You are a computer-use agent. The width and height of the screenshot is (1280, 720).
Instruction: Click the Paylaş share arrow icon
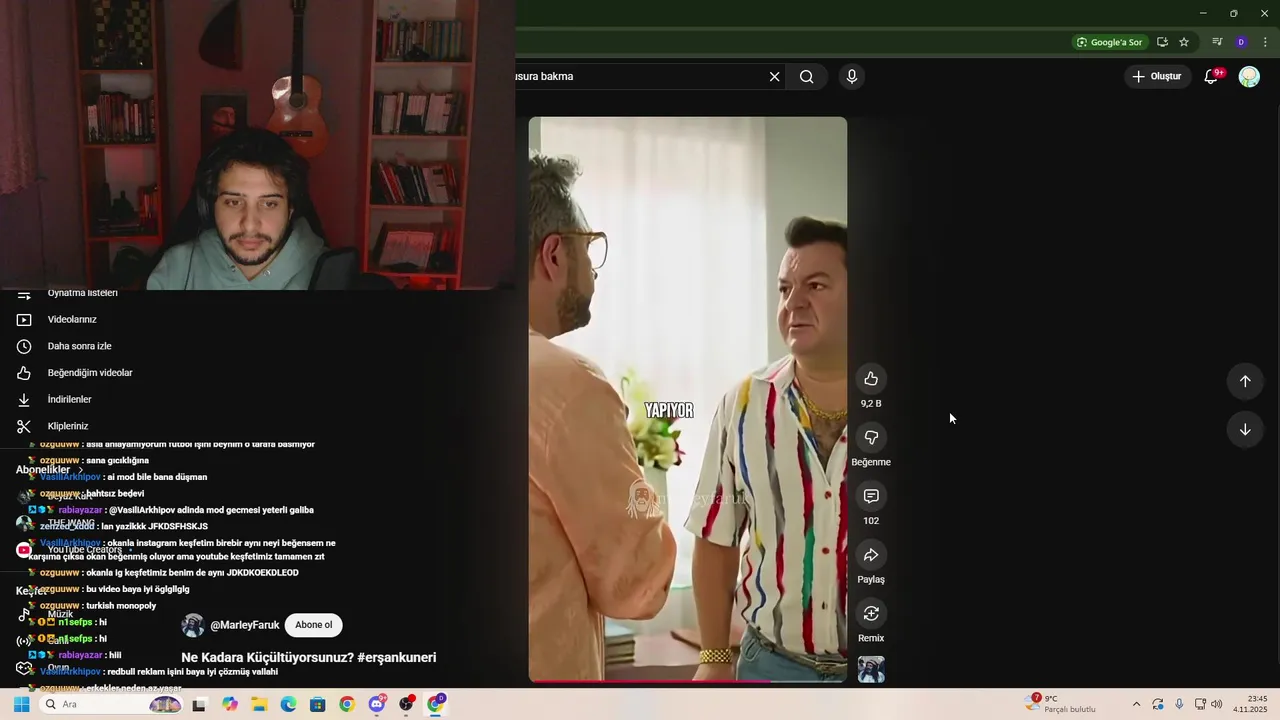(871, 555)
